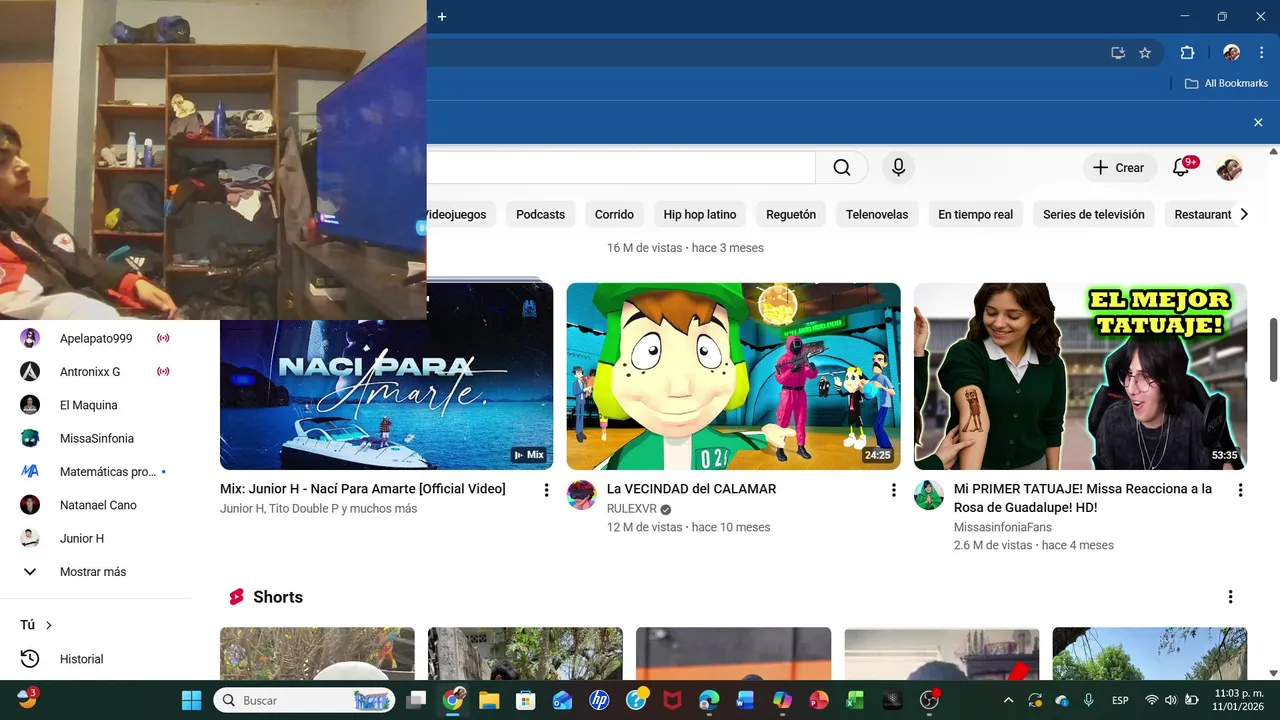The width and height of the screenshot is (1280, 720).
Task: Open Antronixx G subscription
Action: 96,371
